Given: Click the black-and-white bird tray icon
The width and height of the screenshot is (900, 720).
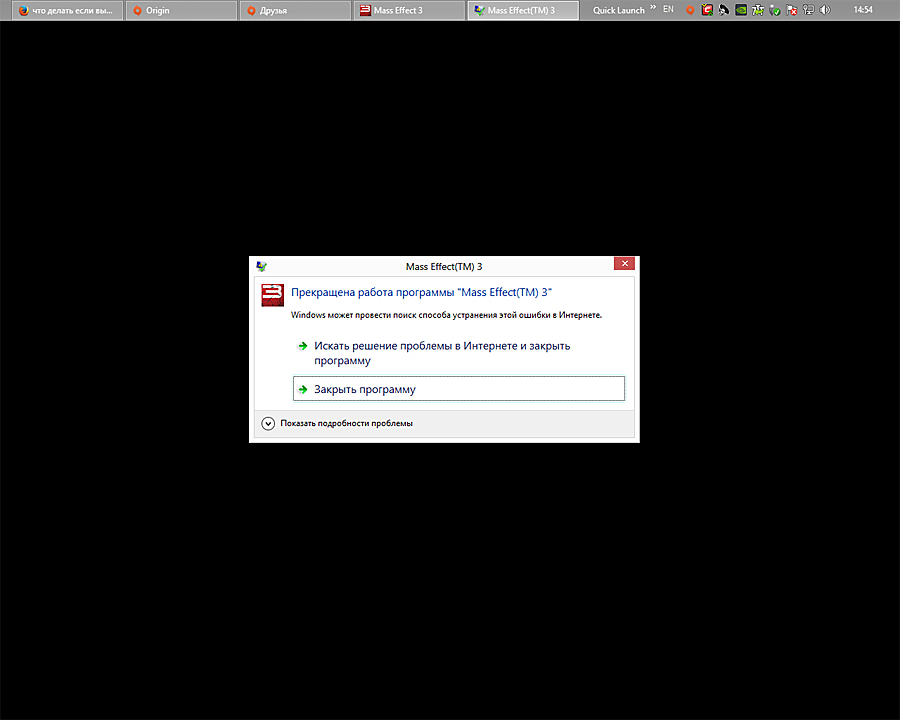Looking at the screenshot, I should [x=724, y=10].
